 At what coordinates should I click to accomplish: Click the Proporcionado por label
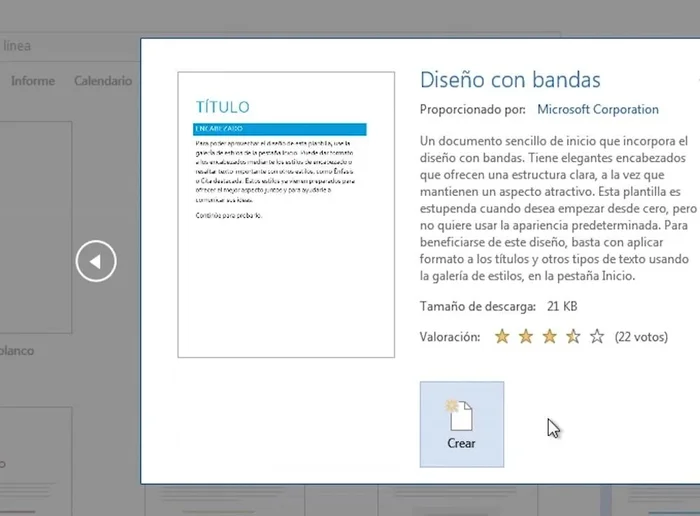[472, 109]
